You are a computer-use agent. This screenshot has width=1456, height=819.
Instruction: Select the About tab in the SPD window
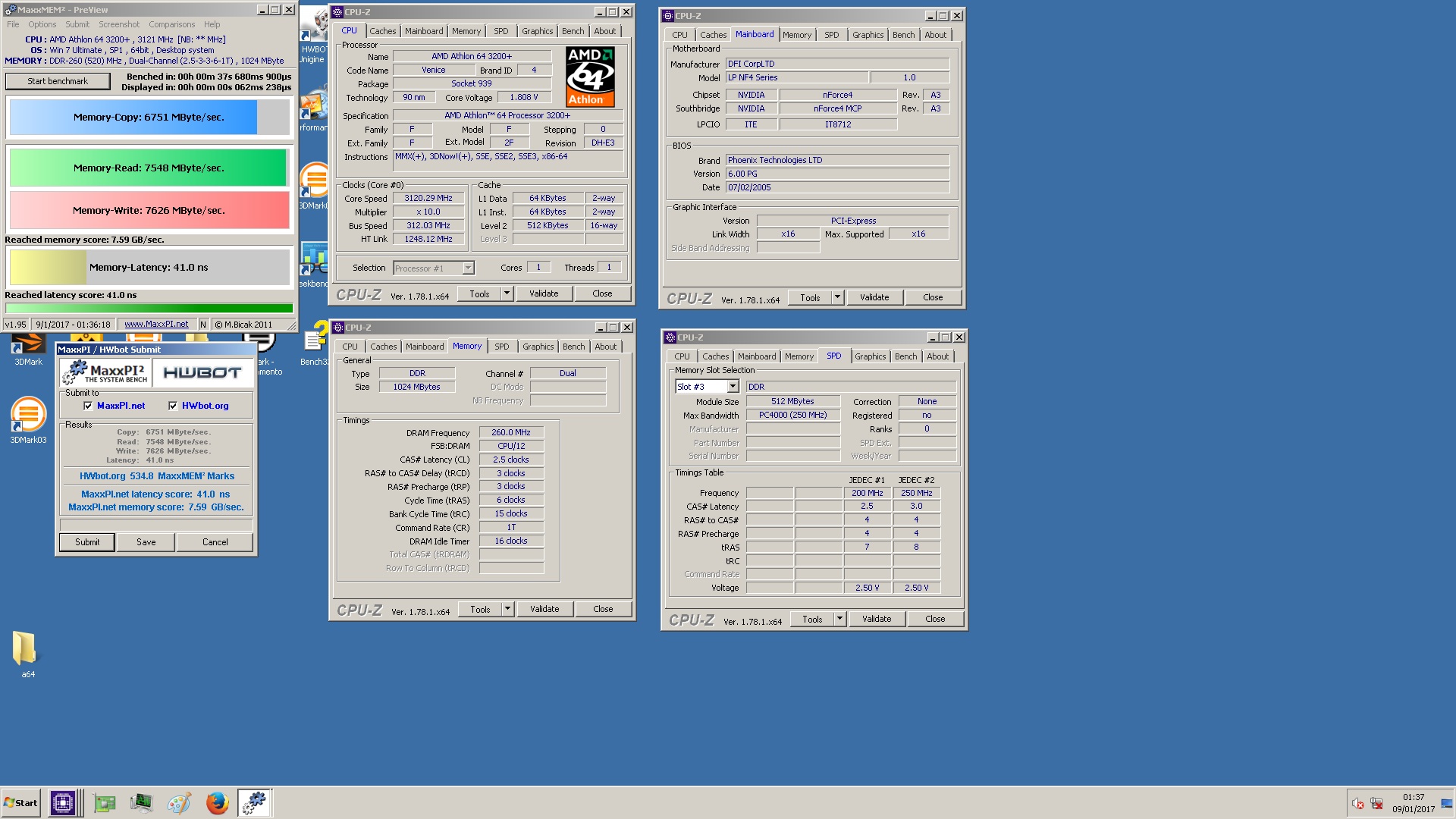[x=937, y=356]
